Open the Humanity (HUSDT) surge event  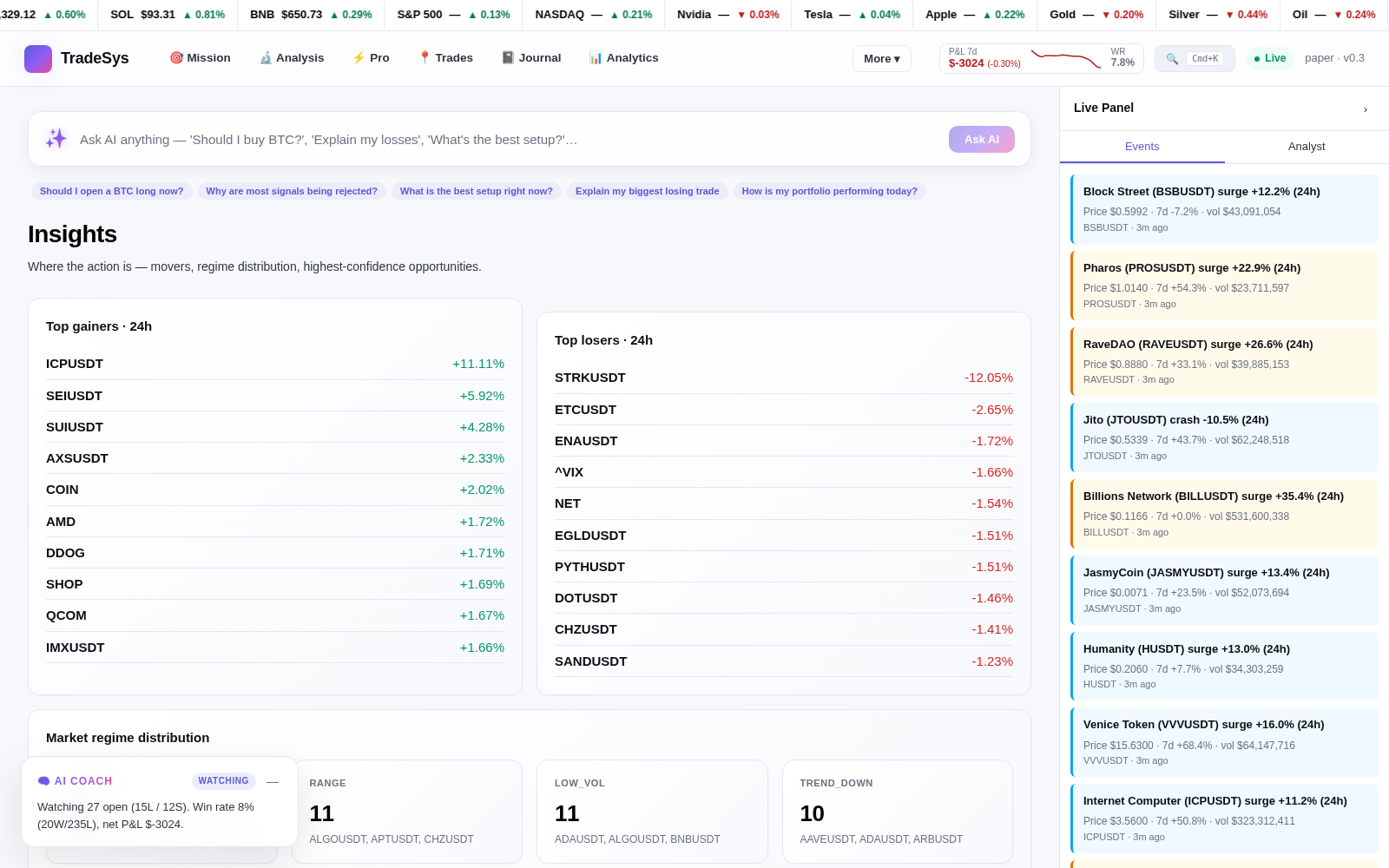click(1224, 667)
